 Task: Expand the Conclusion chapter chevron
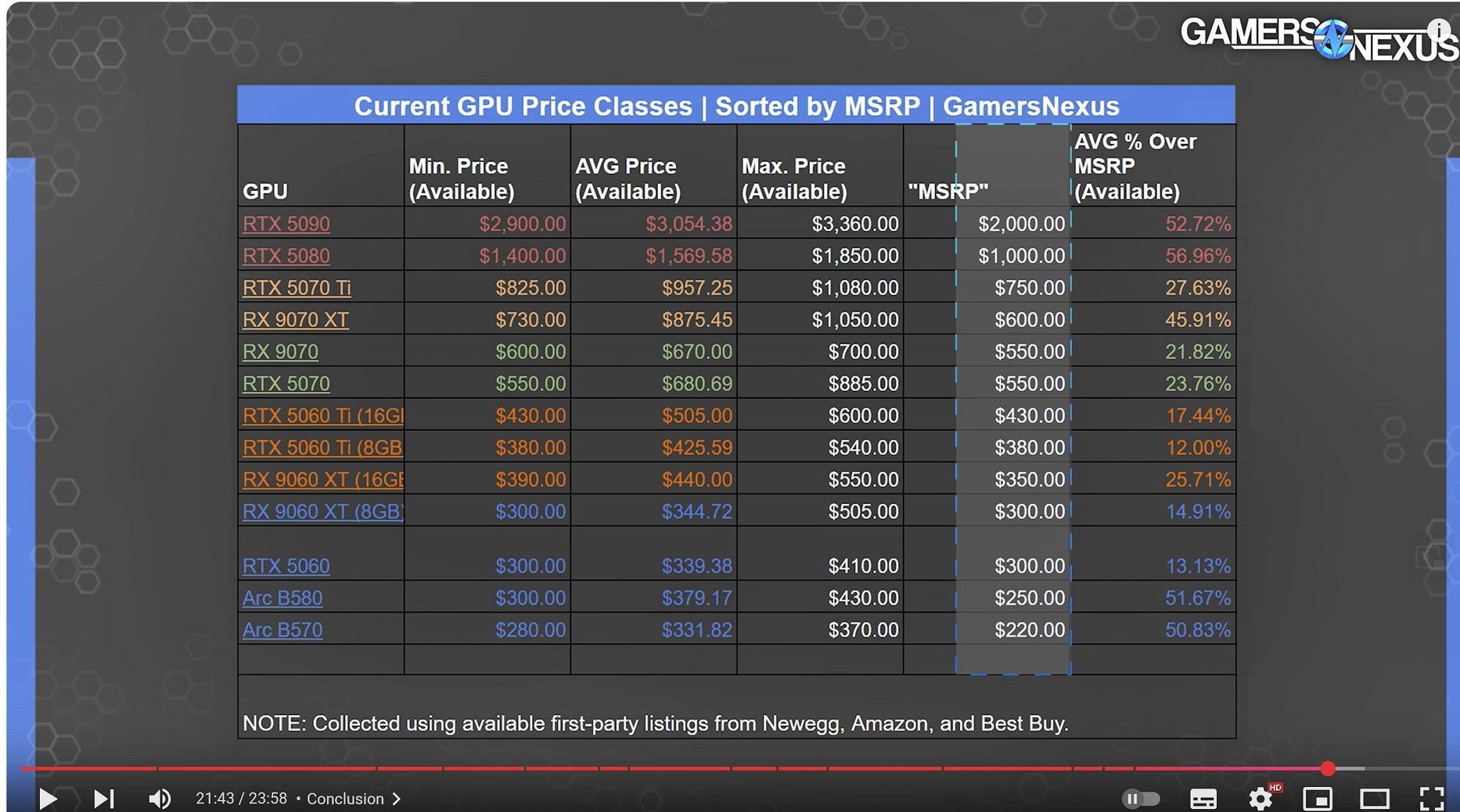(x=397, y=798)
